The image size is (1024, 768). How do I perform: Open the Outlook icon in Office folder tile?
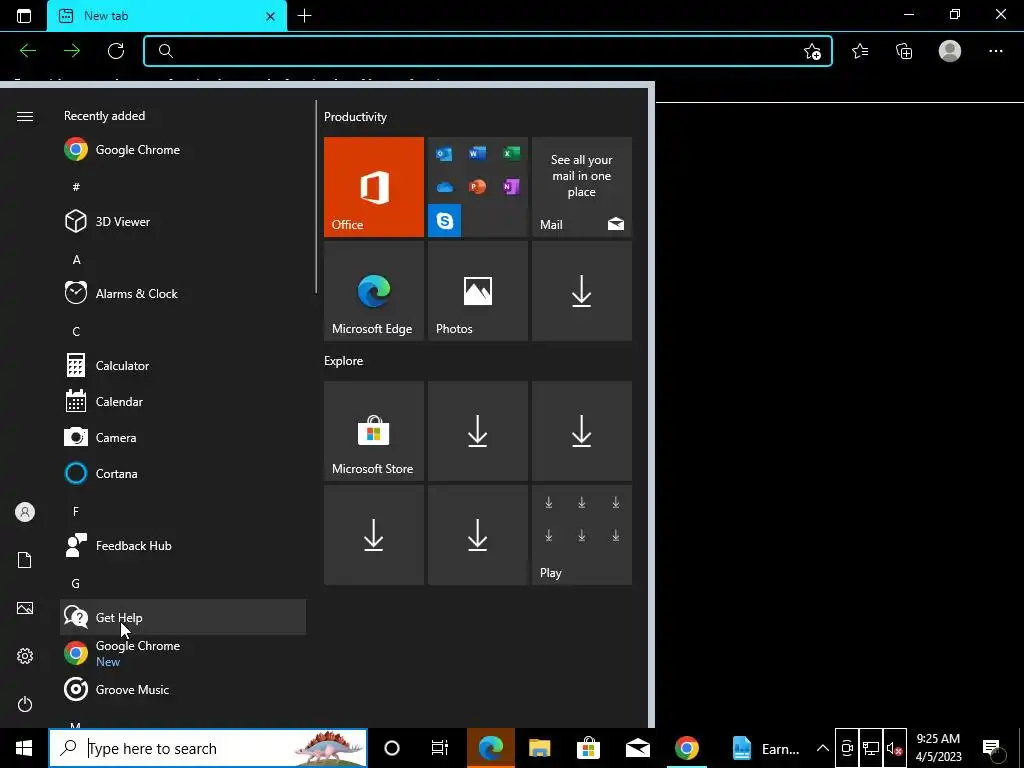[444, 153]
